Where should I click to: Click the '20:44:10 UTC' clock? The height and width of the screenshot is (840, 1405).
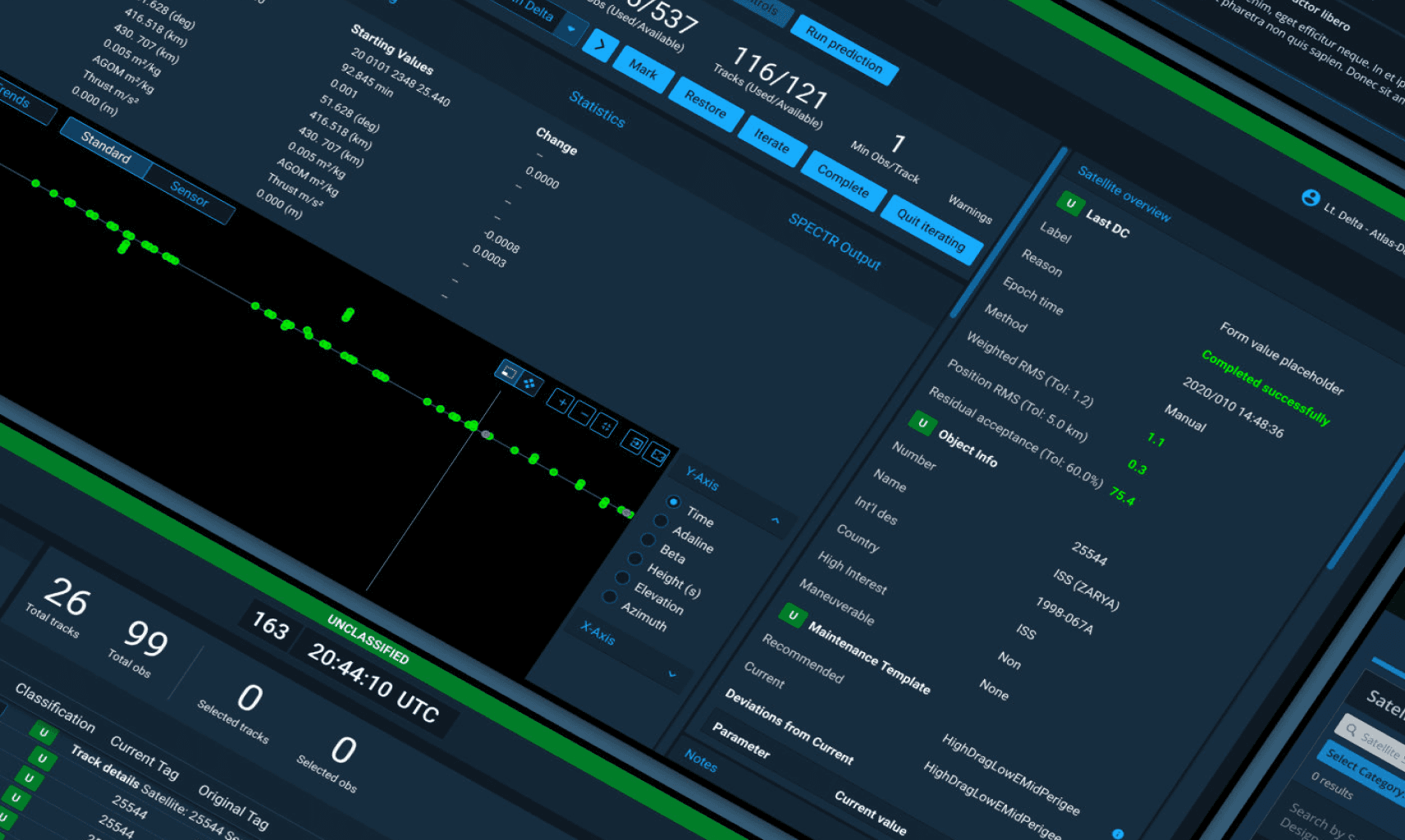coord(373,682)
